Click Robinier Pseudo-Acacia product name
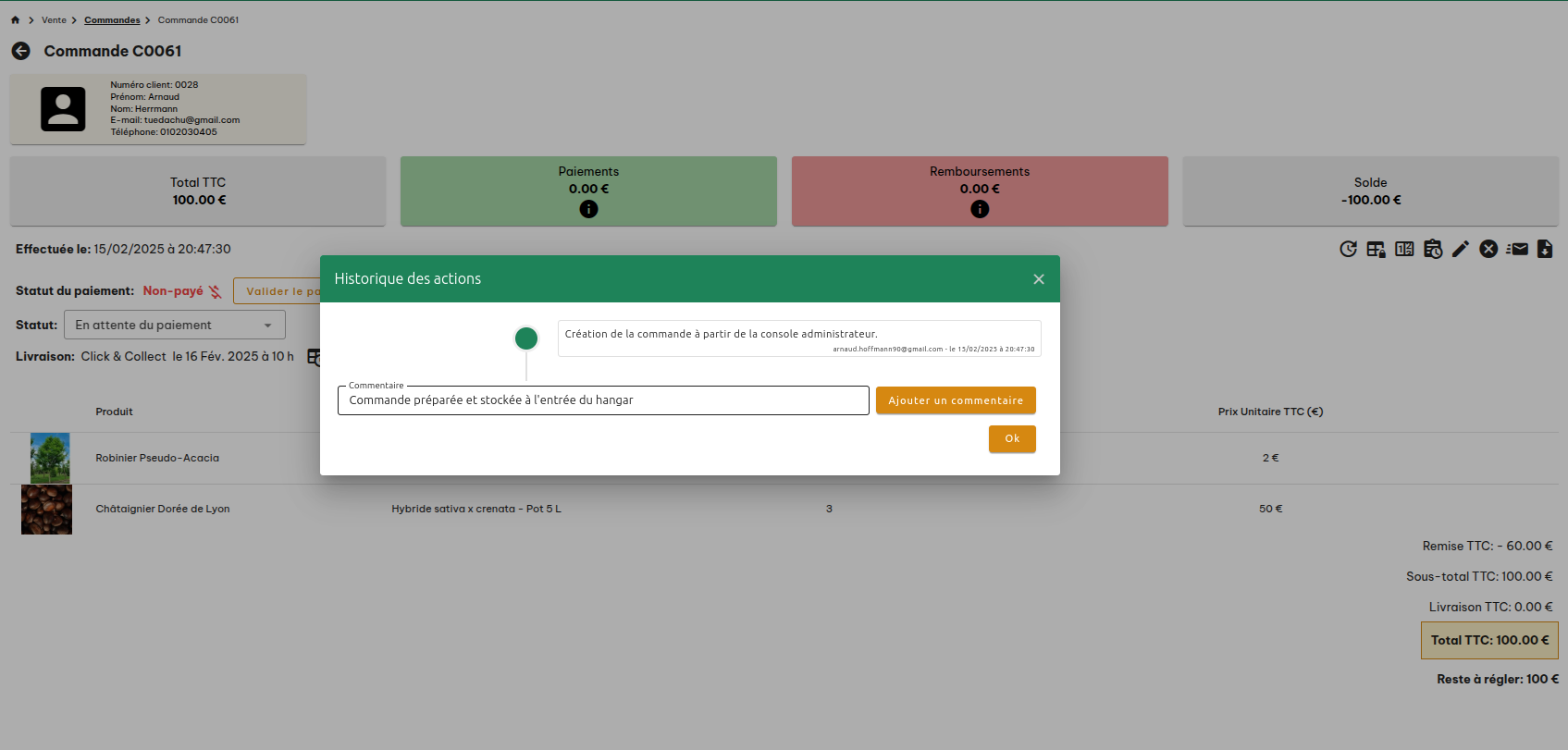This screenshot has height=750, width=1568. [157, 458]
